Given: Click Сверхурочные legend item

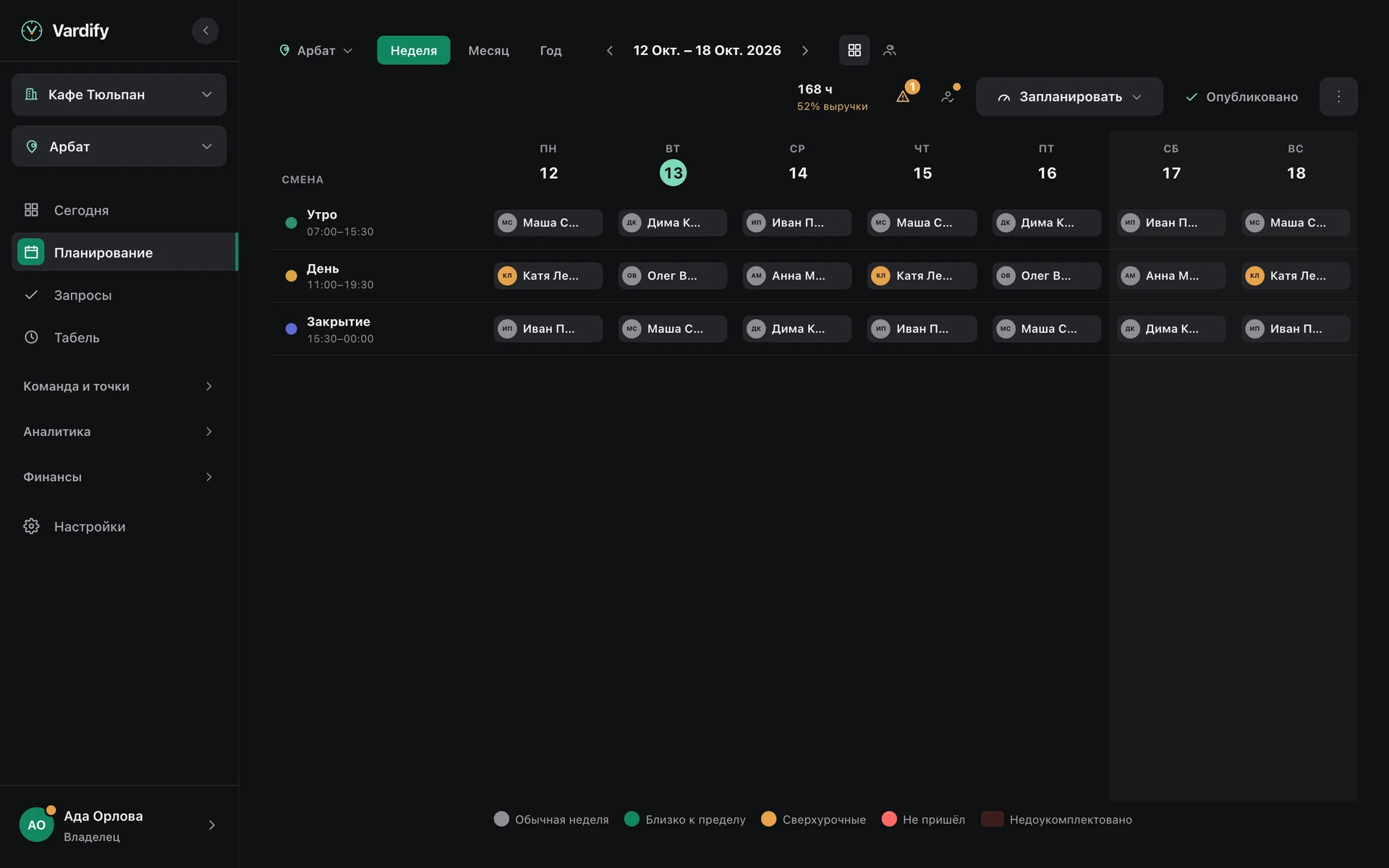Looking at the screenshot, I should (x=814, y=820).
